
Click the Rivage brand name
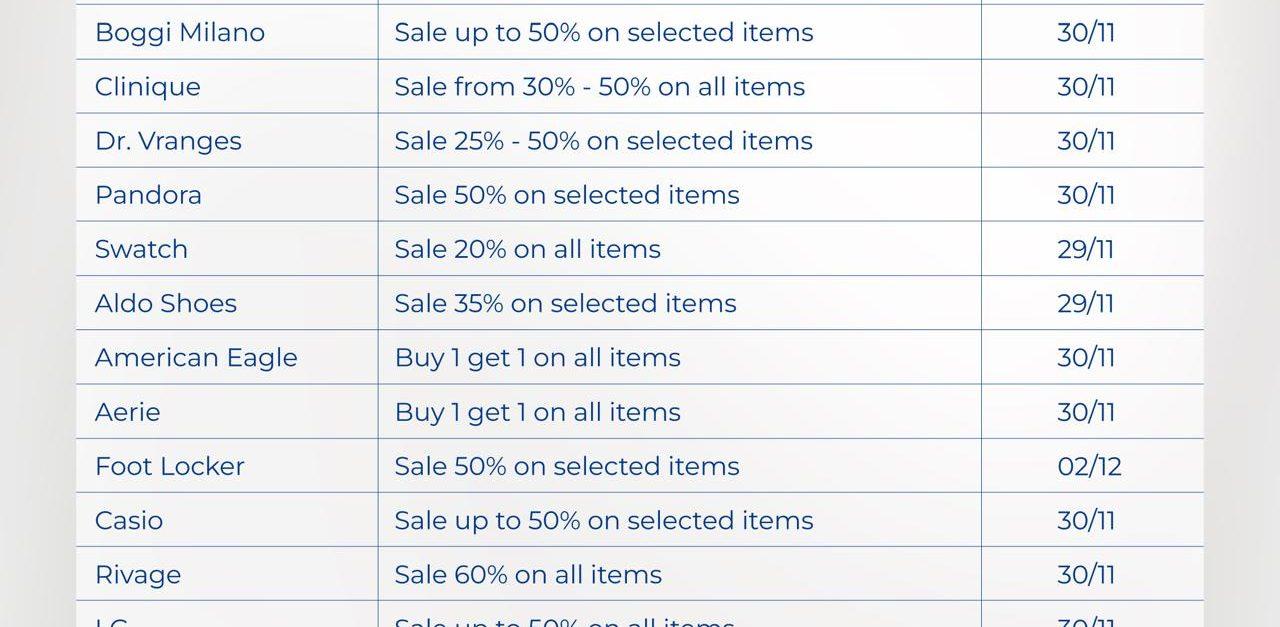138,575
